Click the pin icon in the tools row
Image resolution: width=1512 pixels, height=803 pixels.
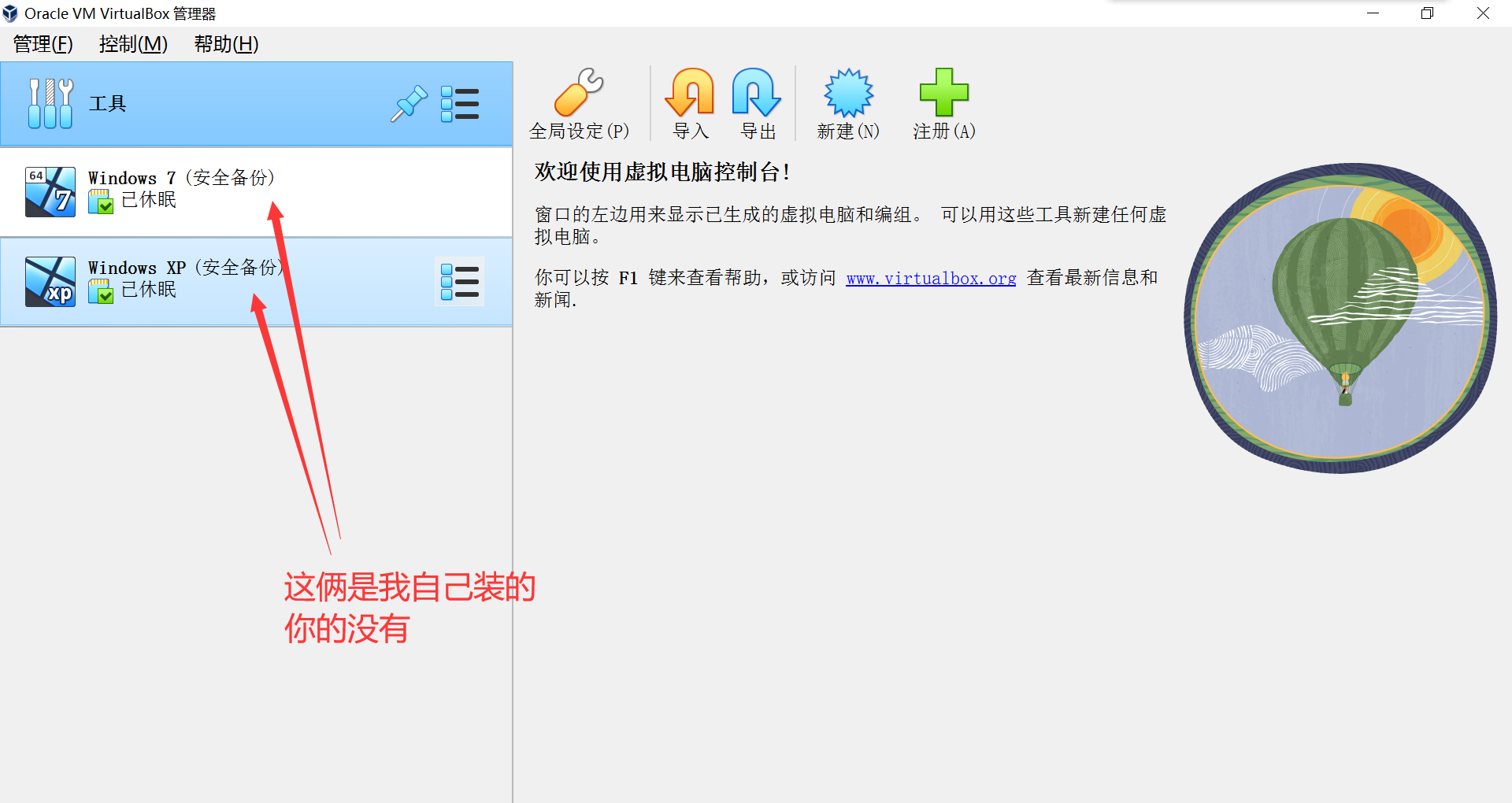pos(409,104)
